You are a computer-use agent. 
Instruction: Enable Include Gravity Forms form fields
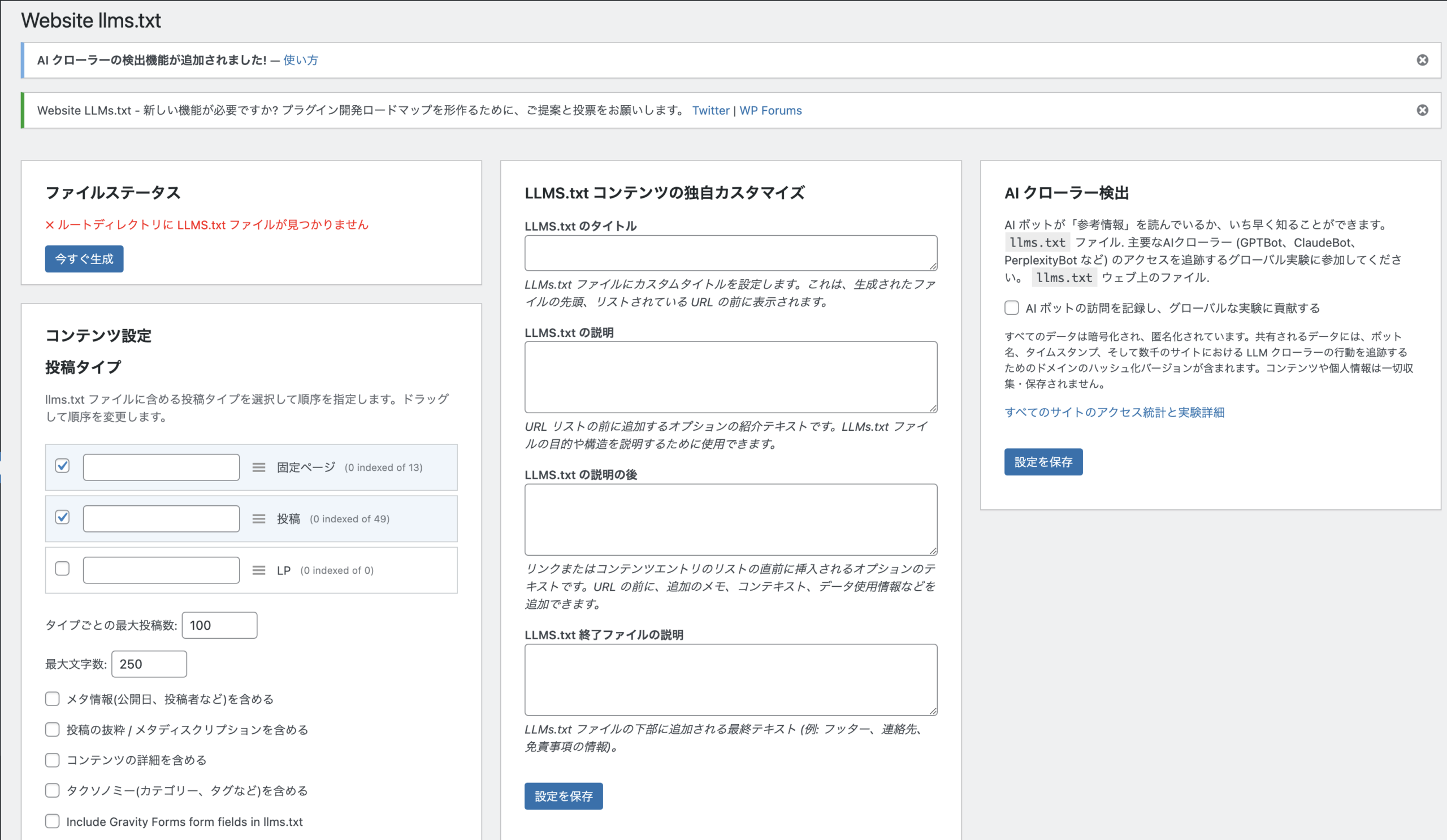[x=52, y=821]
